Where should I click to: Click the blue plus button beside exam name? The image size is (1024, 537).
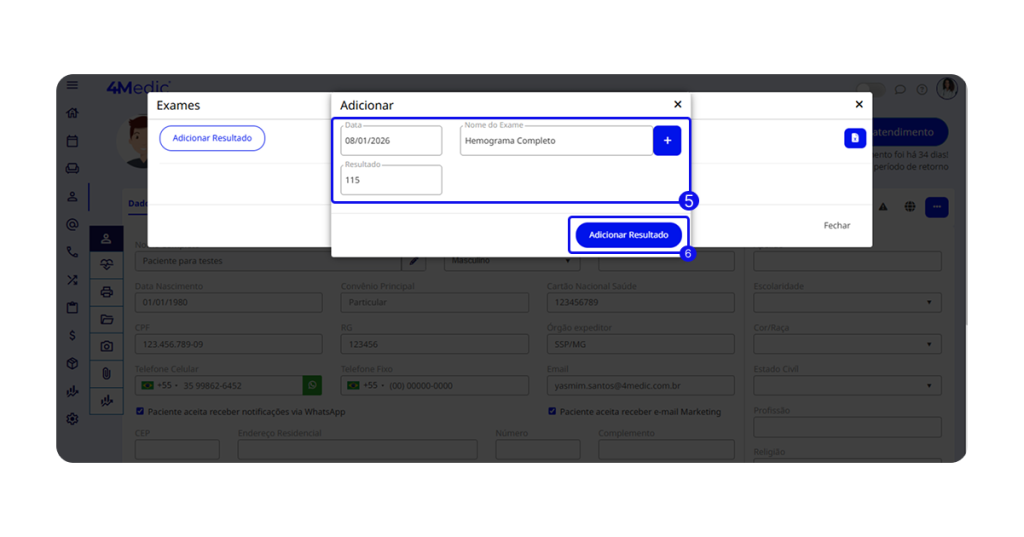[x=667, y=141]
